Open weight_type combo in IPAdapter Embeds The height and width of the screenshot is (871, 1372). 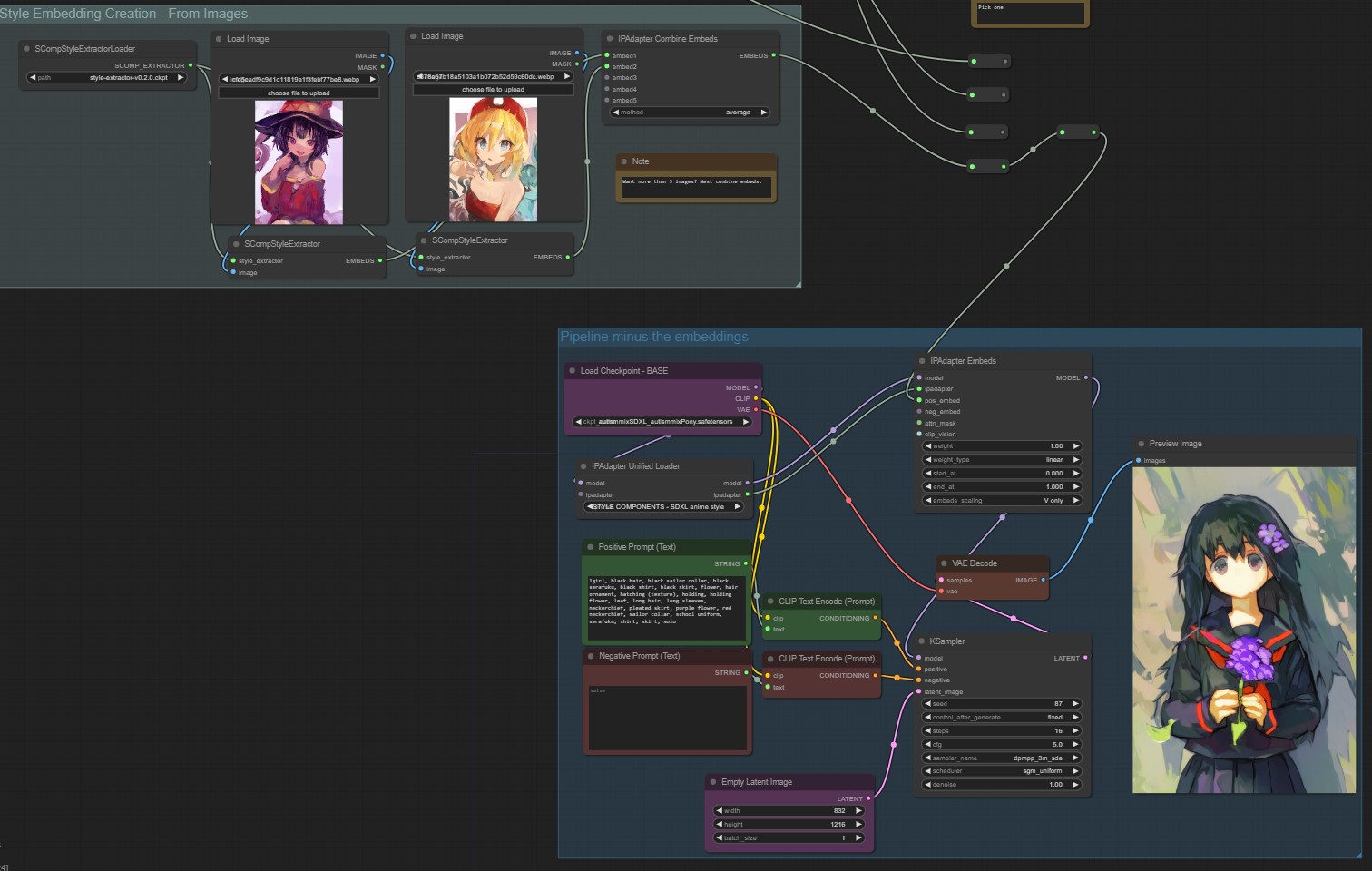[x=1002, y=460]
